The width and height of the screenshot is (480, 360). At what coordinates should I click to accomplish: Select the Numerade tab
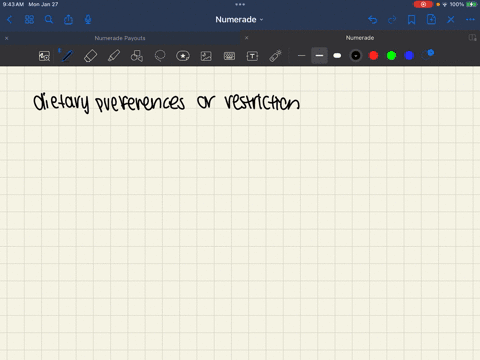point(360,38)
